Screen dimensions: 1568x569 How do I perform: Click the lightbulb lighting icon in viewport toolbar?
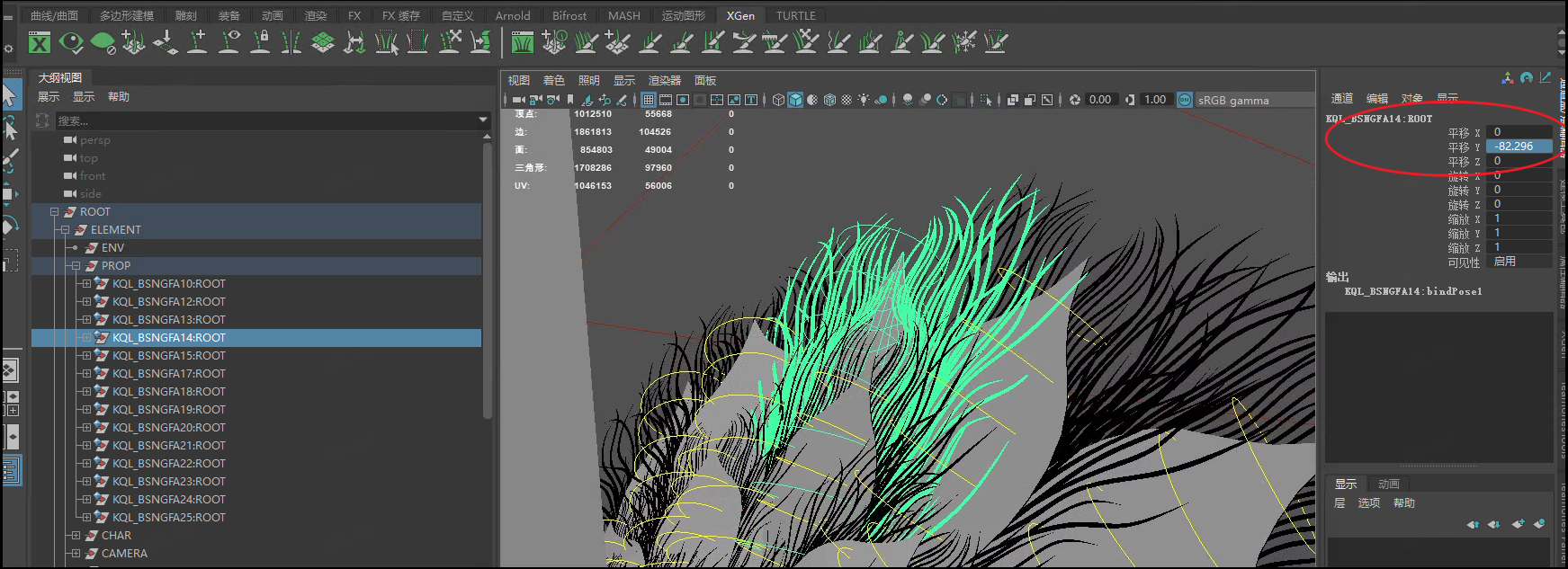click(864, 100)
